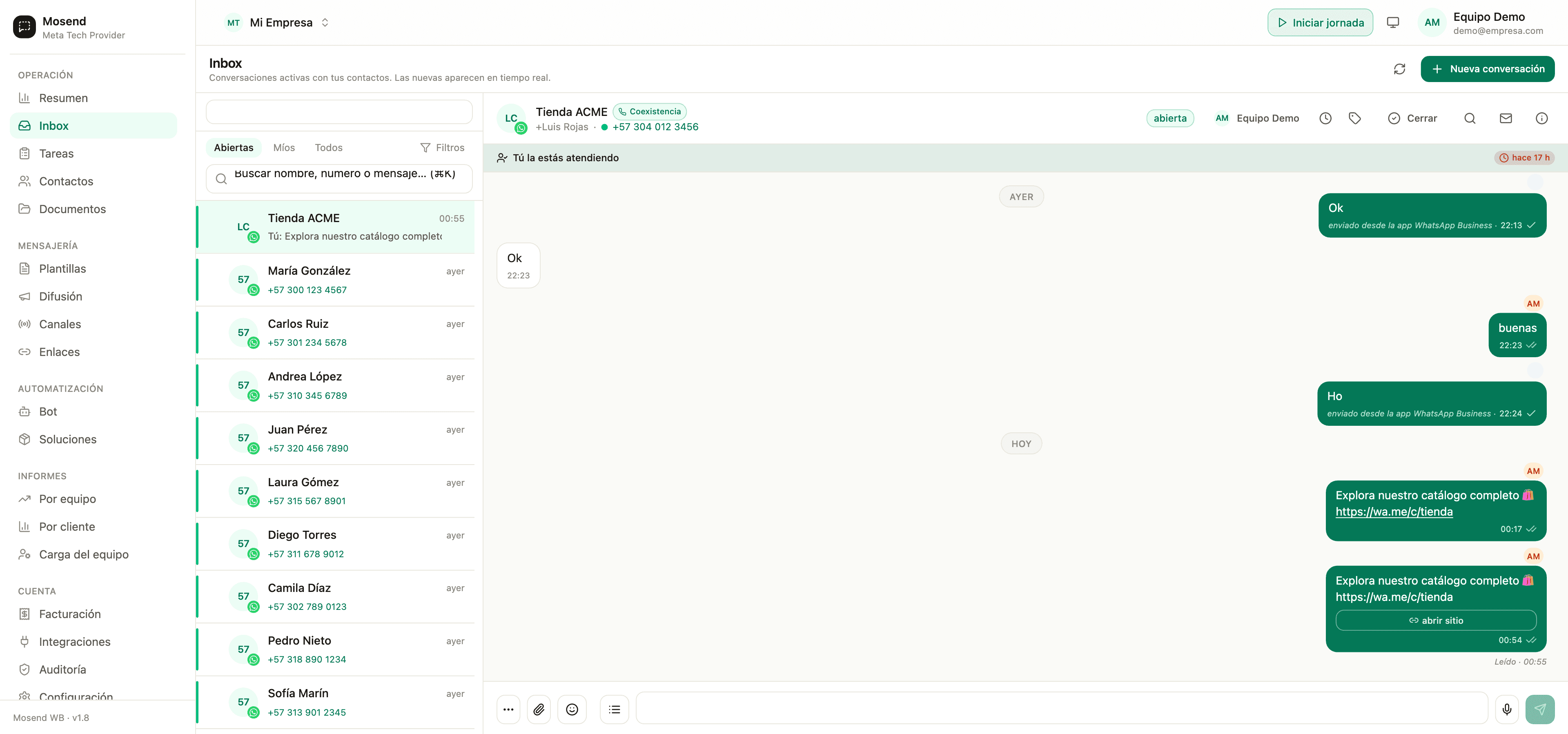Expand the Mi Empresa company switcher
Viewport: 1568px width, 734px height.
point(277,22)
